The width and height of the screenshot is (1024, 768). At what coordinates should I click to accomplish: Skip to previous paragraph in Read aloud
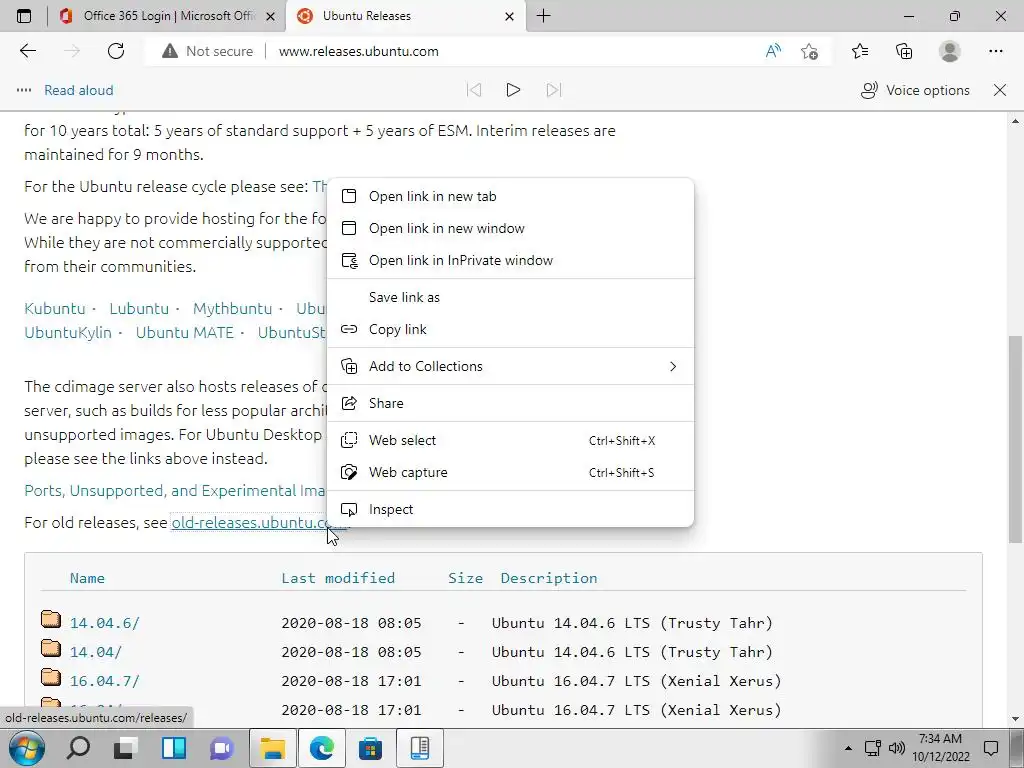click(474, 90)
